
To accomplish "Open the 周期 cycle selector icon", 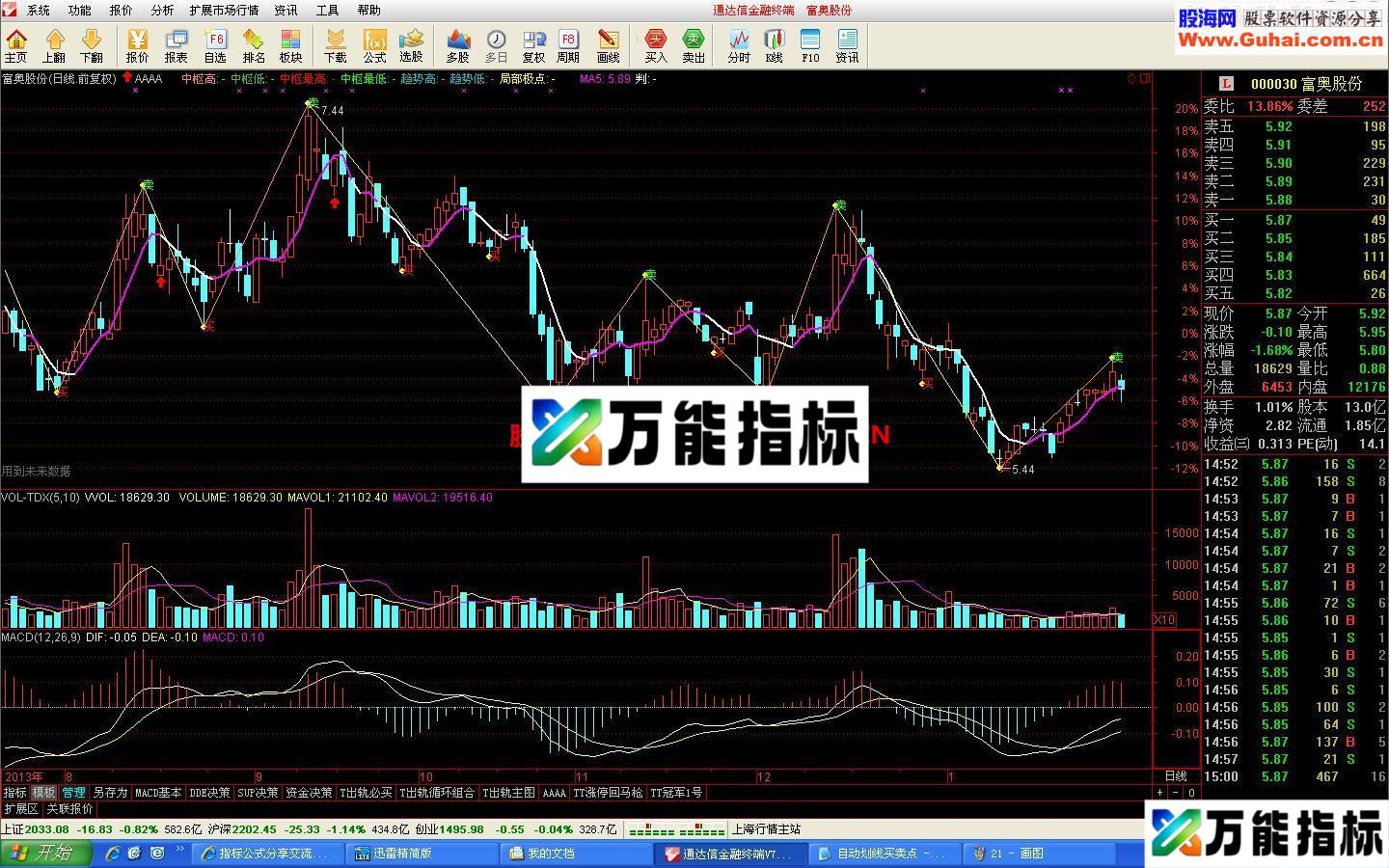I will tap(567, 44).
